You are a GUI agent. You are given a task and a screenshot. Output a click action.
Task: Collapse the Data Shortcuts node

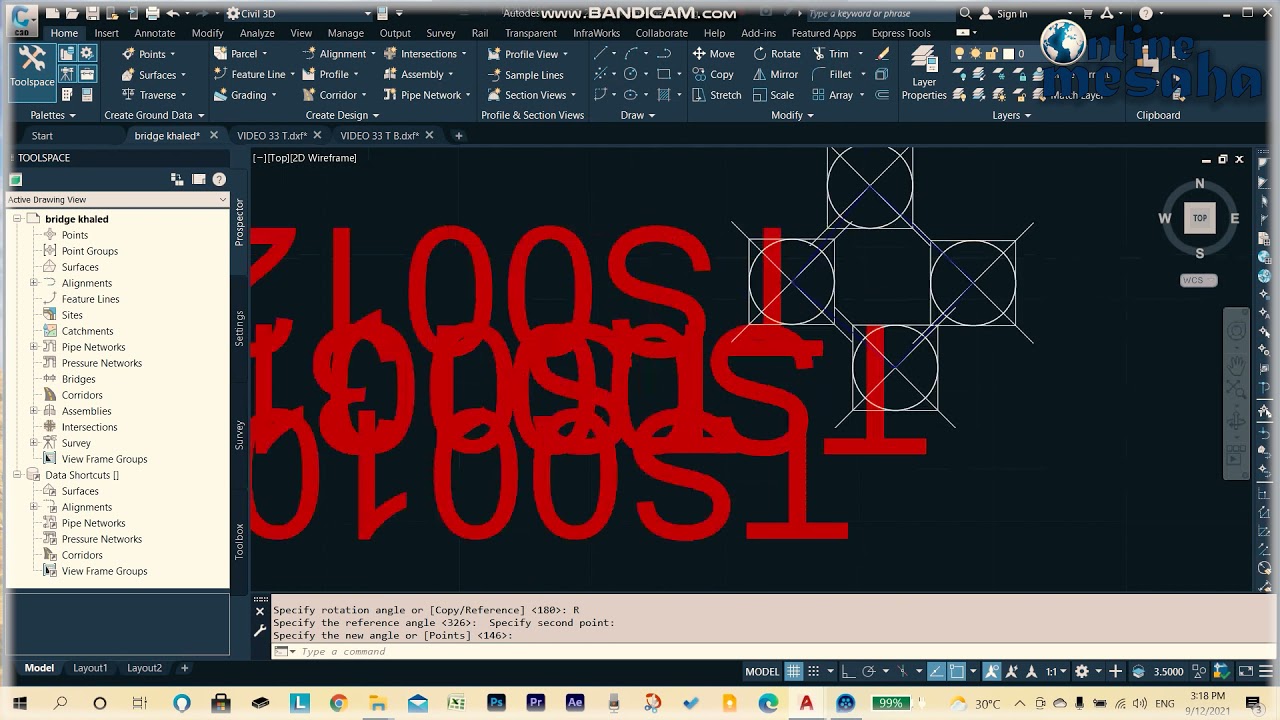point(17,475)
